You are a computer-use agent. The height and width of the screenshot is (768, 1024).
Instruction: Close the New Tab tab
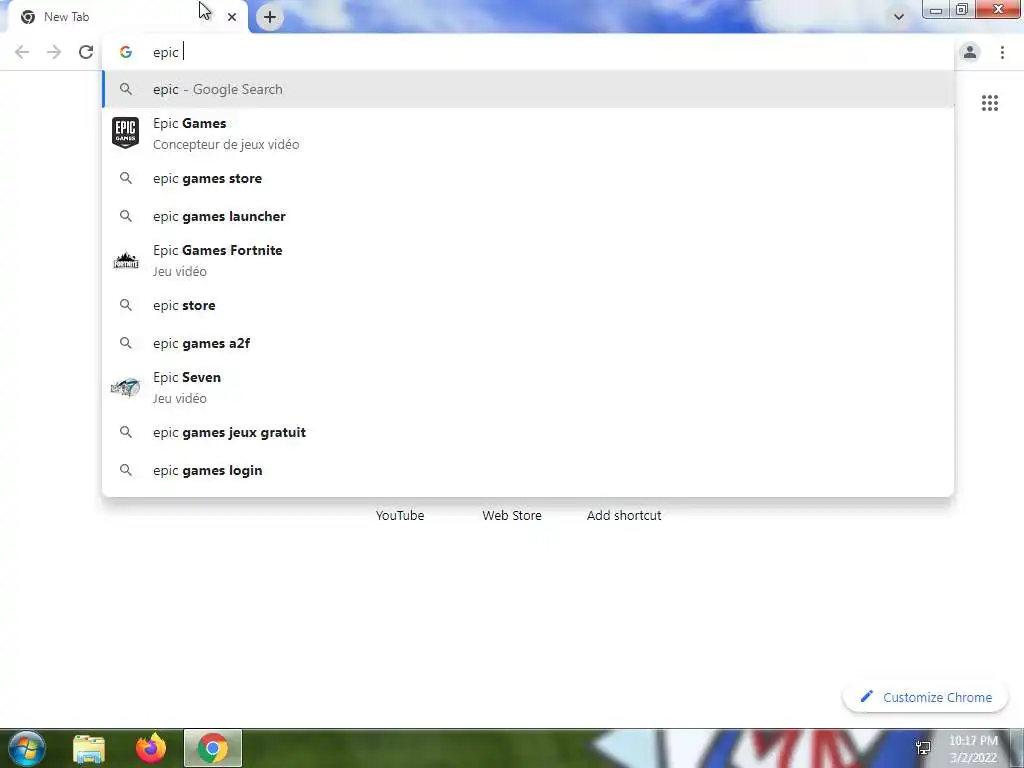[x=232, y=17]
